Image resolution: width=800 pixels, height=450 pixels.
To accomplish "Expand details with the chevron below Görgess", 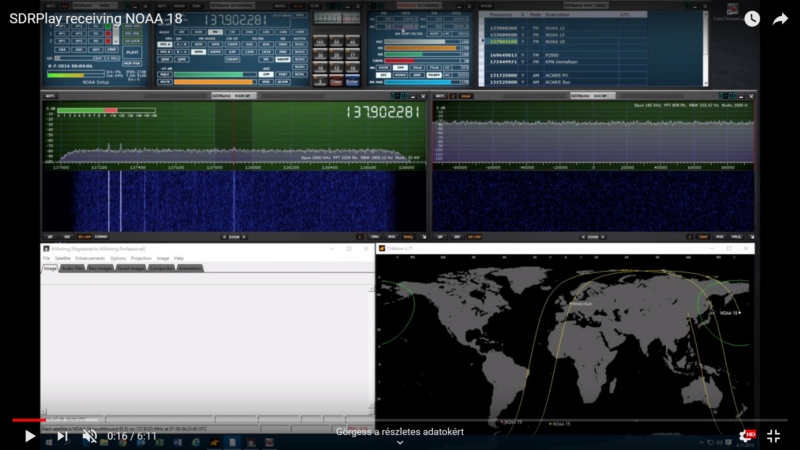I will (x=400, y=443).
